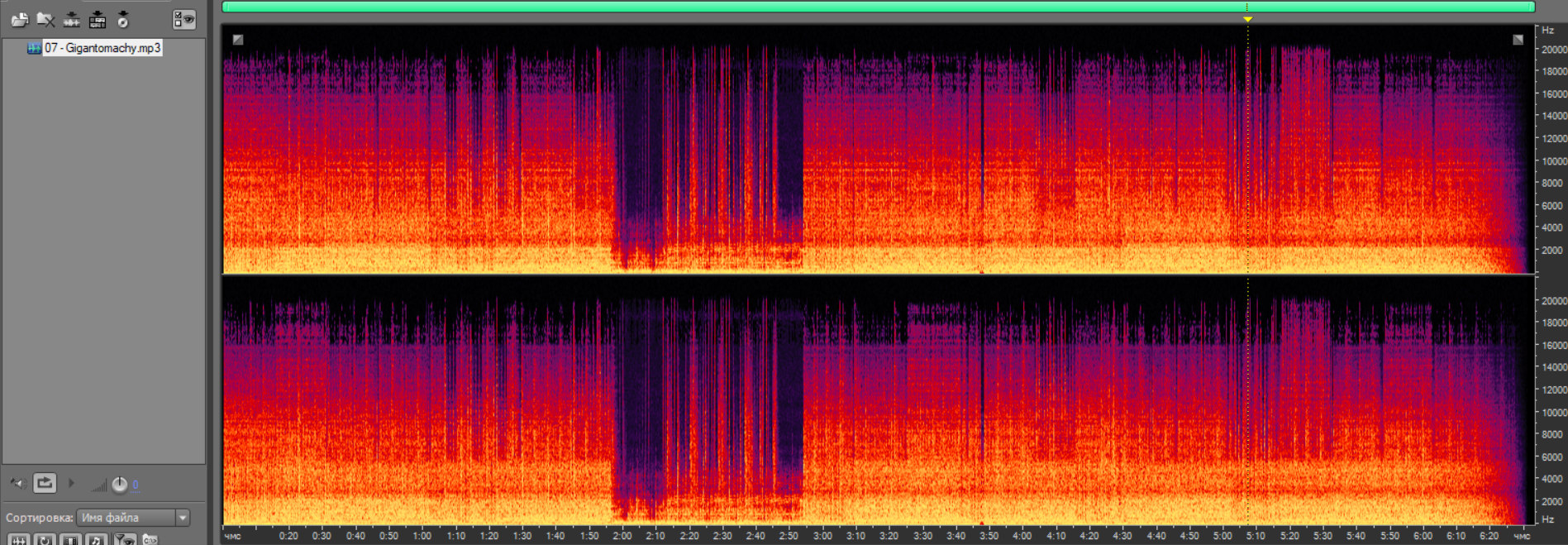Click the green horizontal zoom bar
The height and width of the screenshot is (545, 1568).
[879, 7]
